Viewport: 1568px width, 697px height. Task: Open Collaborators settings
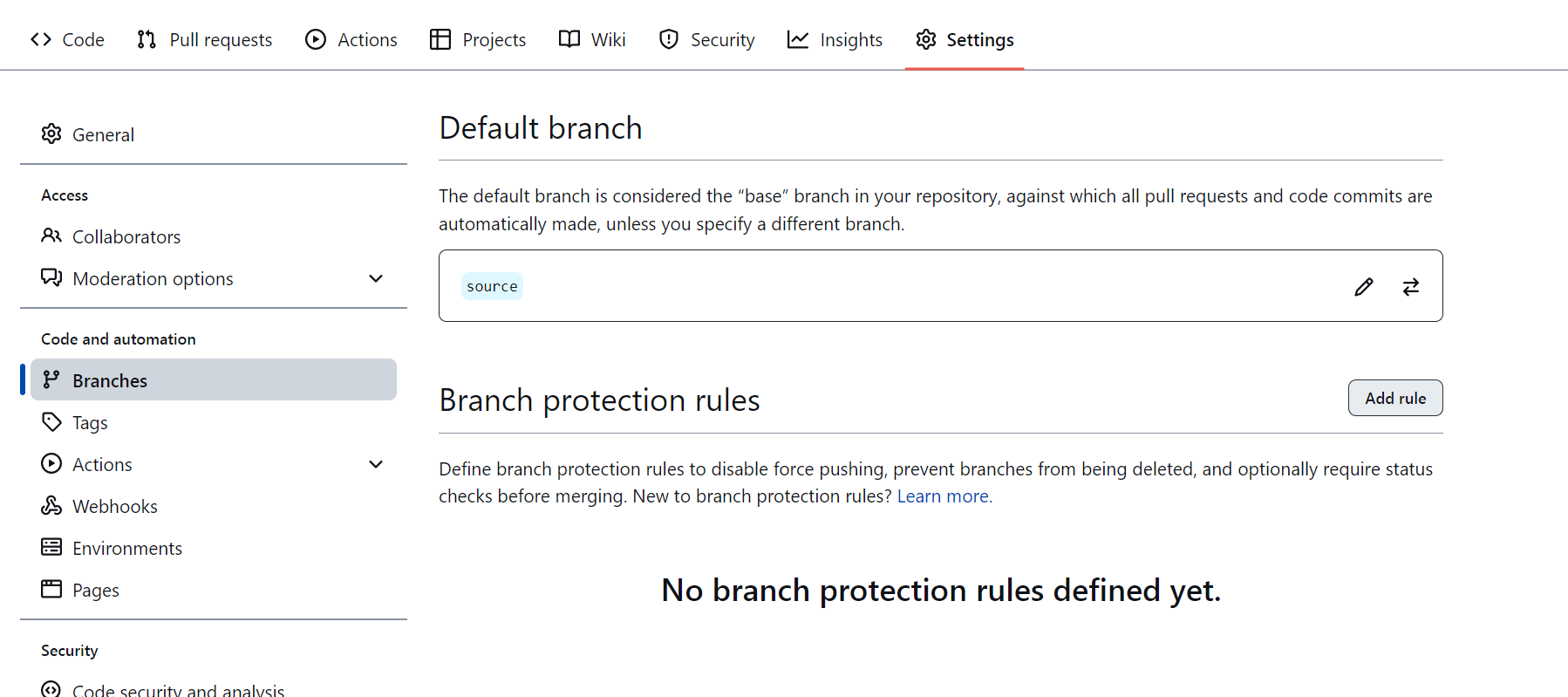pos(214,236)
